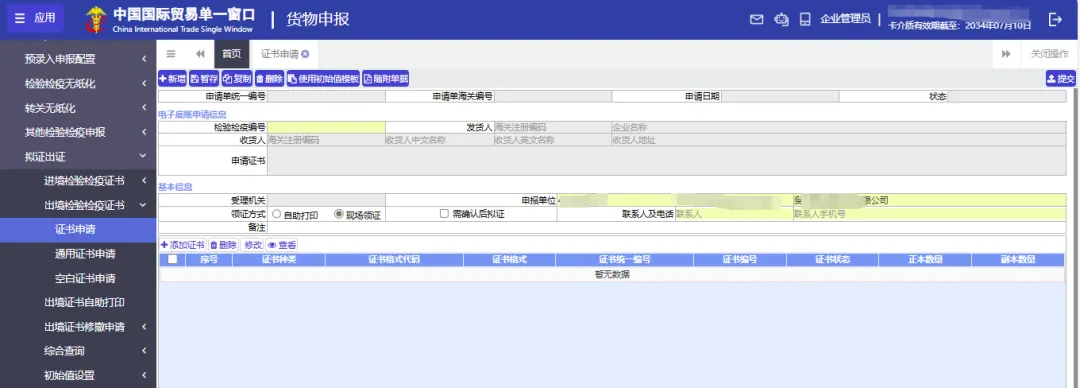Click the tab-scroll right double arrow
Viewport: 1080px width, 388px height.
[1006, 54]
